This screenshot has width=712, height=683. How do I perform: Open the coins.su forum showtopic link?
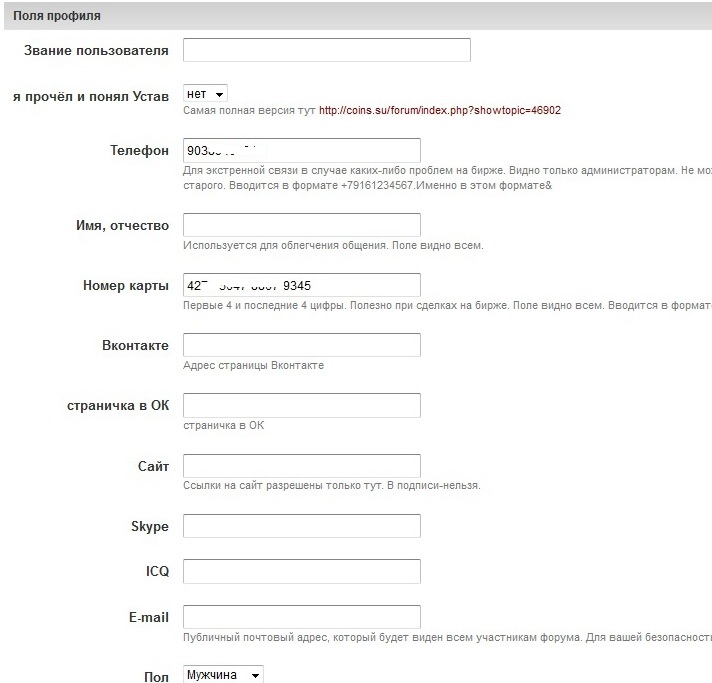point(440,111)
